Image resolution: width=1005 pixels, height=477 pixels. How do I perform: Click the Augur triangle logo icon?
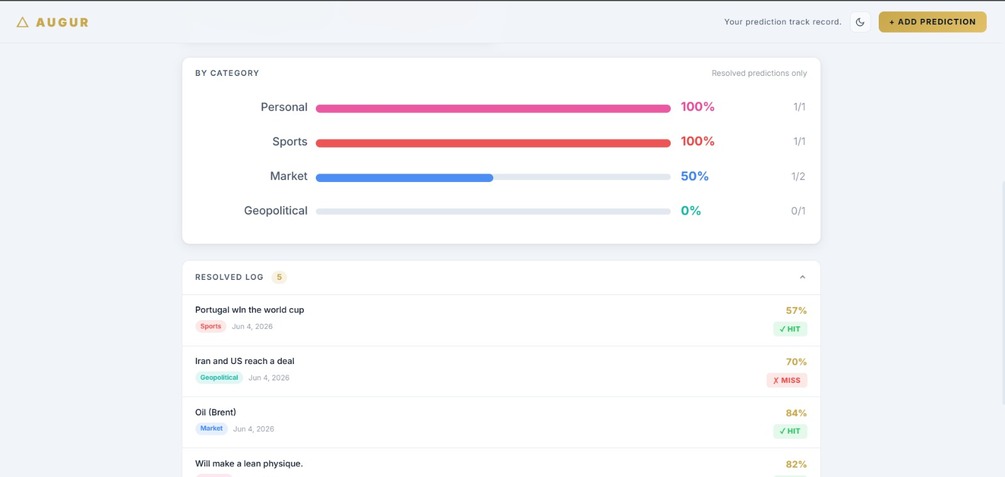pyautogui.click(x=22, y=22)
